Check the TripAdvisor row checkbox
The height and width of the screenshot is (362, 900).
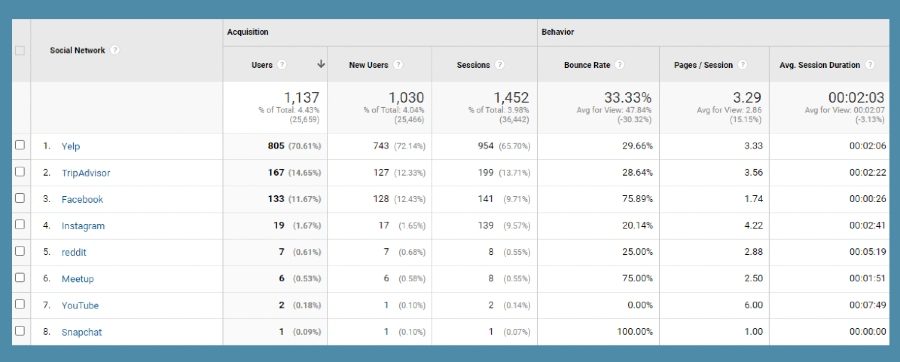pos(20,172)
